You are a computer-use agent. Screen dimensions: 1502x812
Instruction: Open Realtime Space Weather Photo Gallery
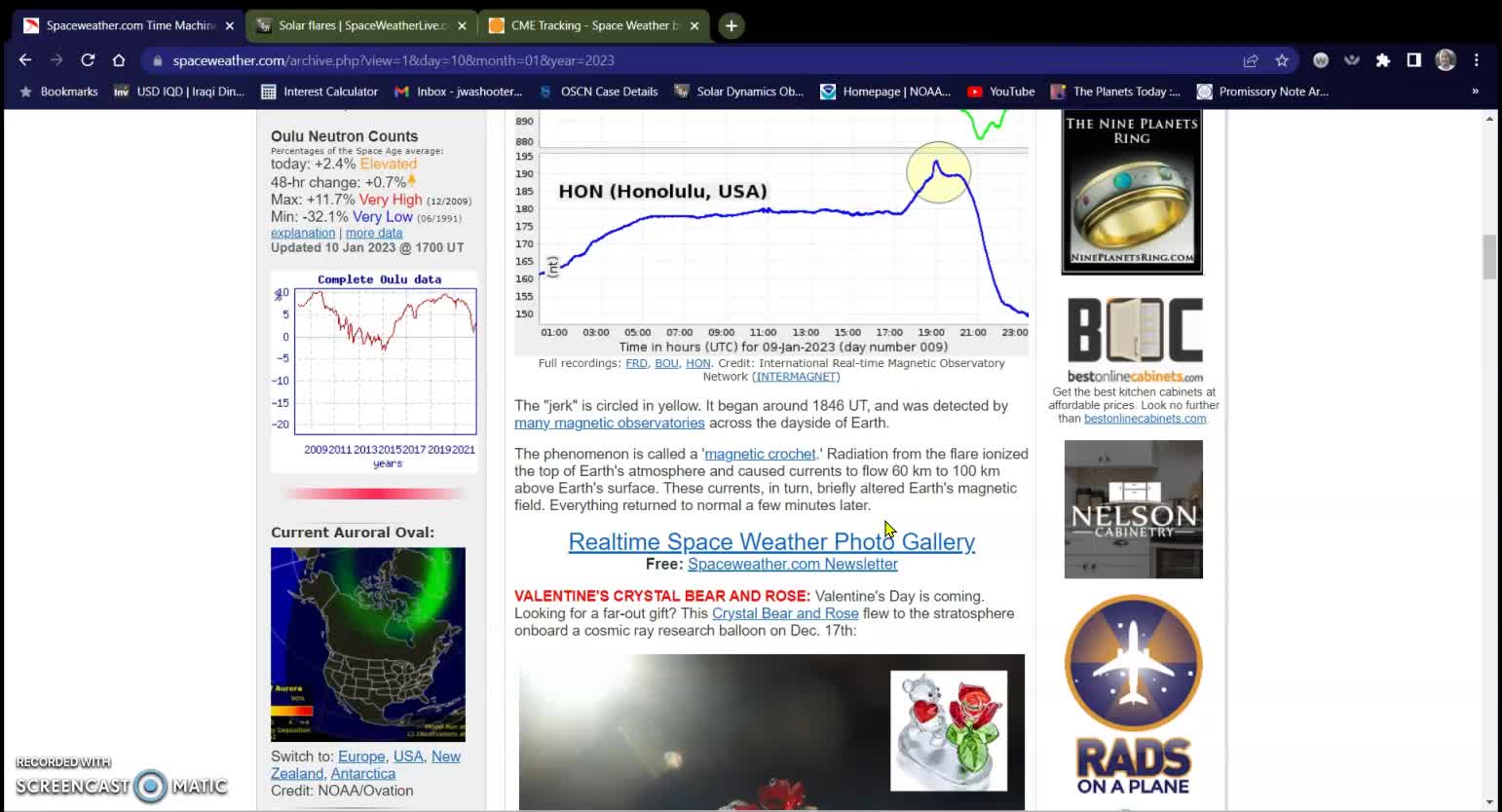click(x=771, y=541)
